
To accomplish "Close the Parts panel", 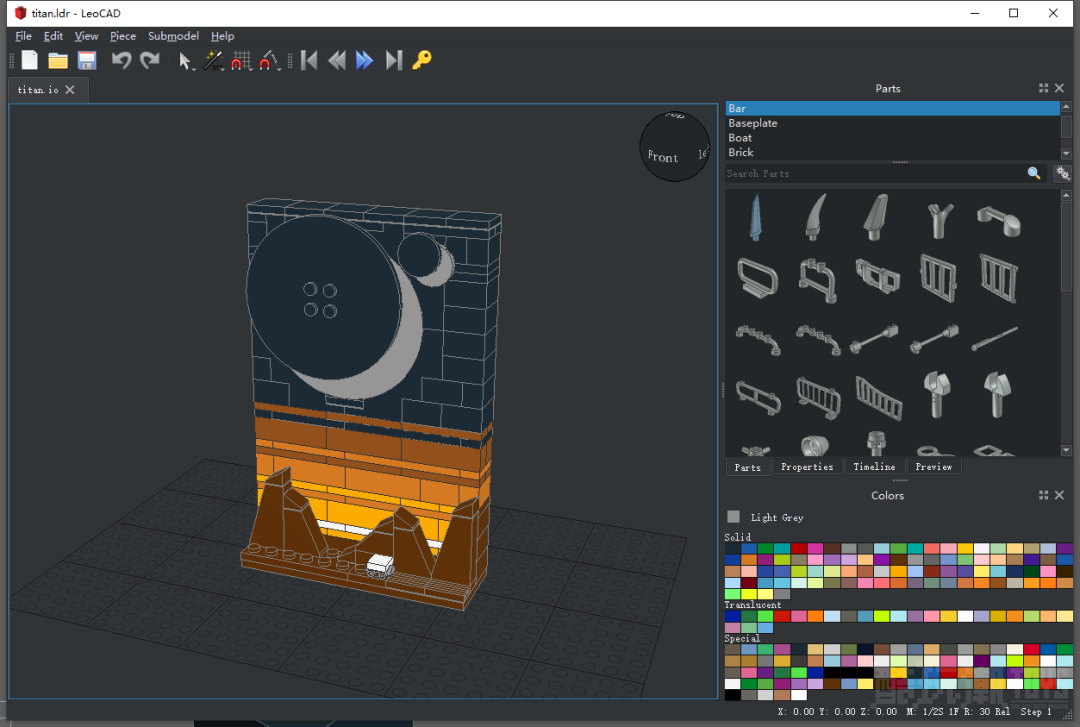I will click(x=1059, y=88).
